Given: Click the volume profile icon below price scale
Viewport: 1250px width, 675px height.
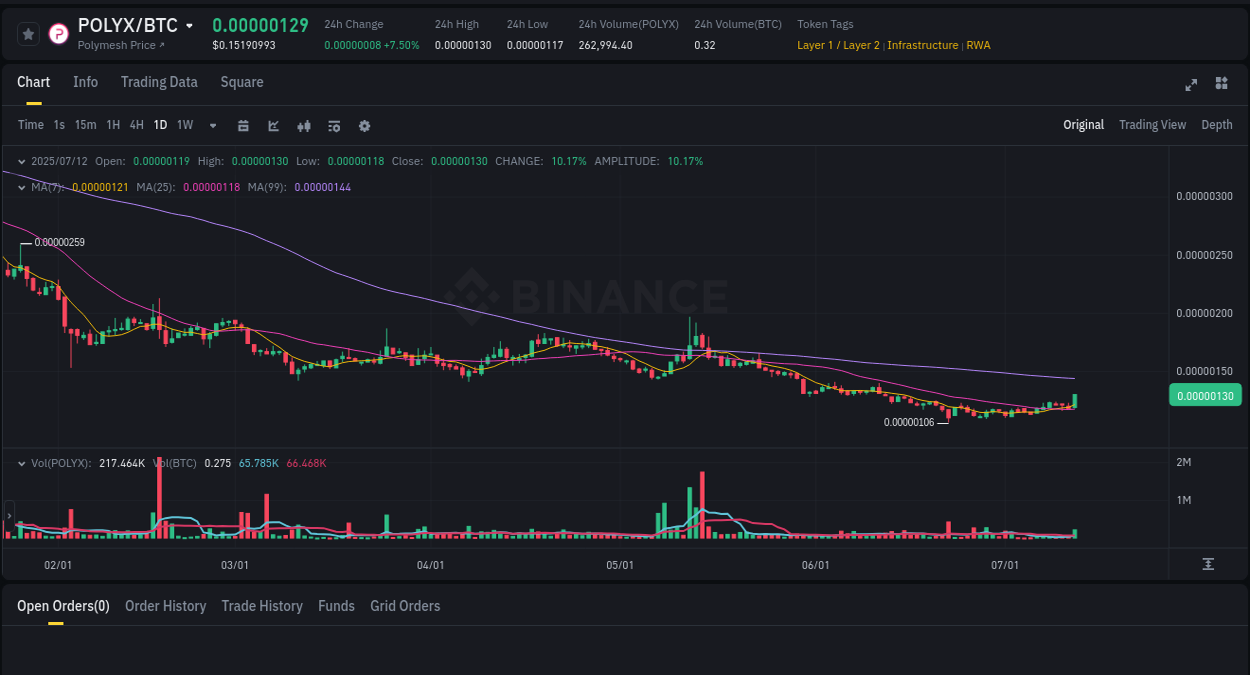Looking at the screenshot, I should click(x=1209, y=564).
